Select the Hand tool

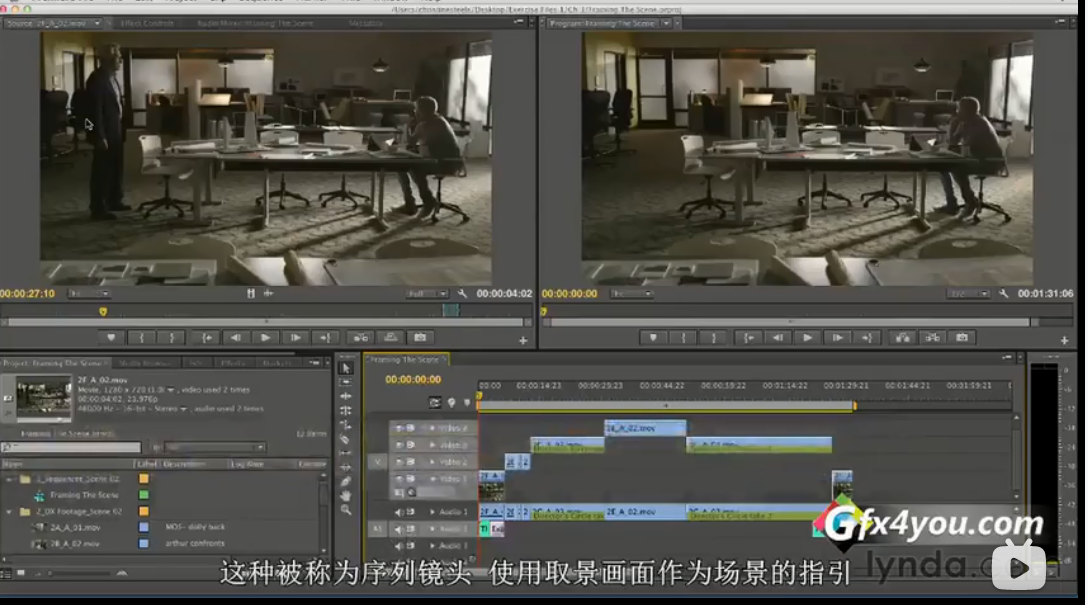[346, 495]
